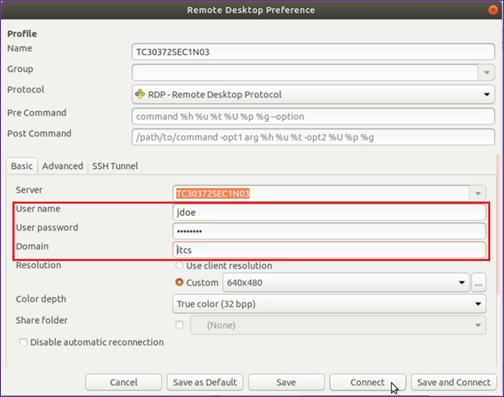The width and height of the screenshot is (504, 397).
Task: Close the Remote Desktop Preference window
Action: 493,10
